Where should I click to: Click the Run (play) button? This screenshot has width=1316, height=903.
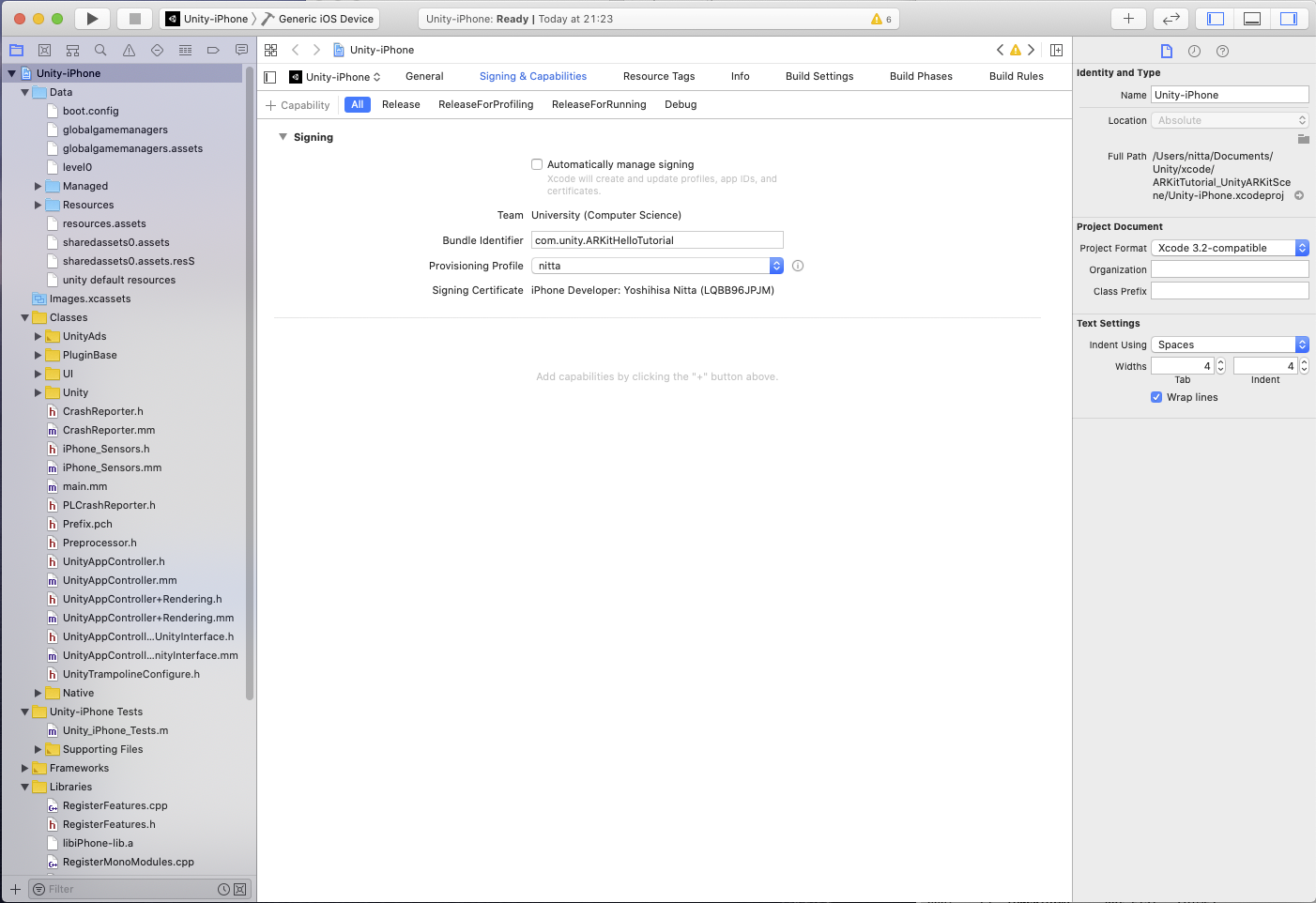91,19
